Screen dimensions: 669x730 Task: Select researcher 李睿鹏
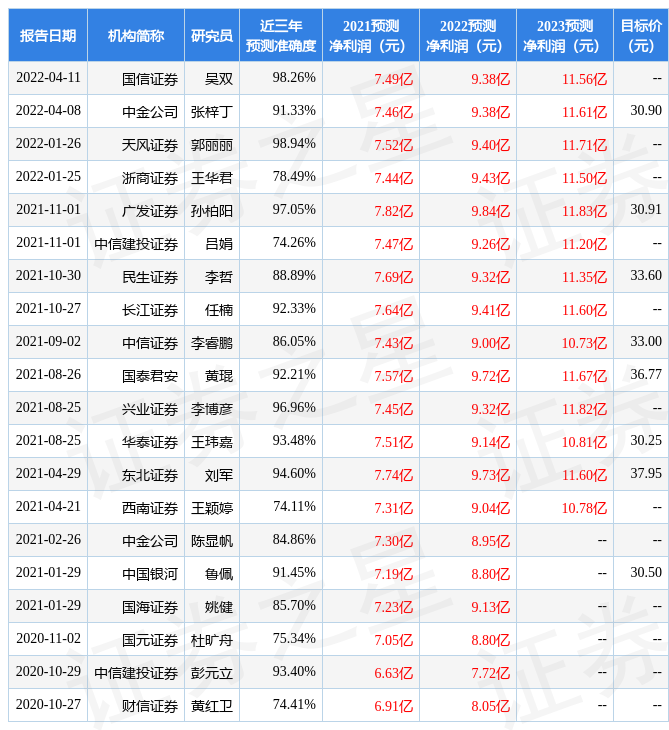(x=212, y=343)
